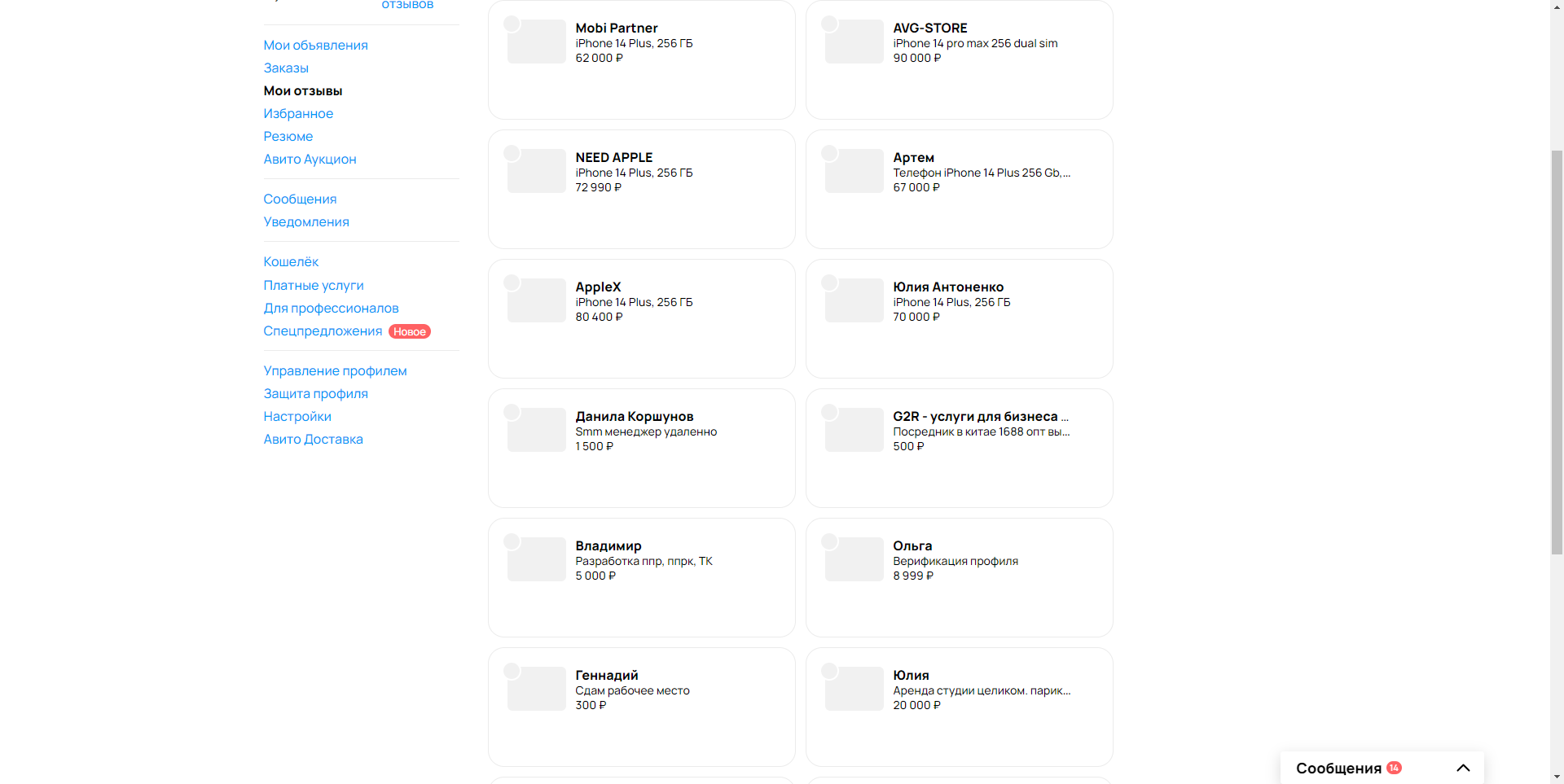The height and width of the screenshot is (784, 1564).
Task: Click the G2R seller avatar circle
Action: (829, 412)
